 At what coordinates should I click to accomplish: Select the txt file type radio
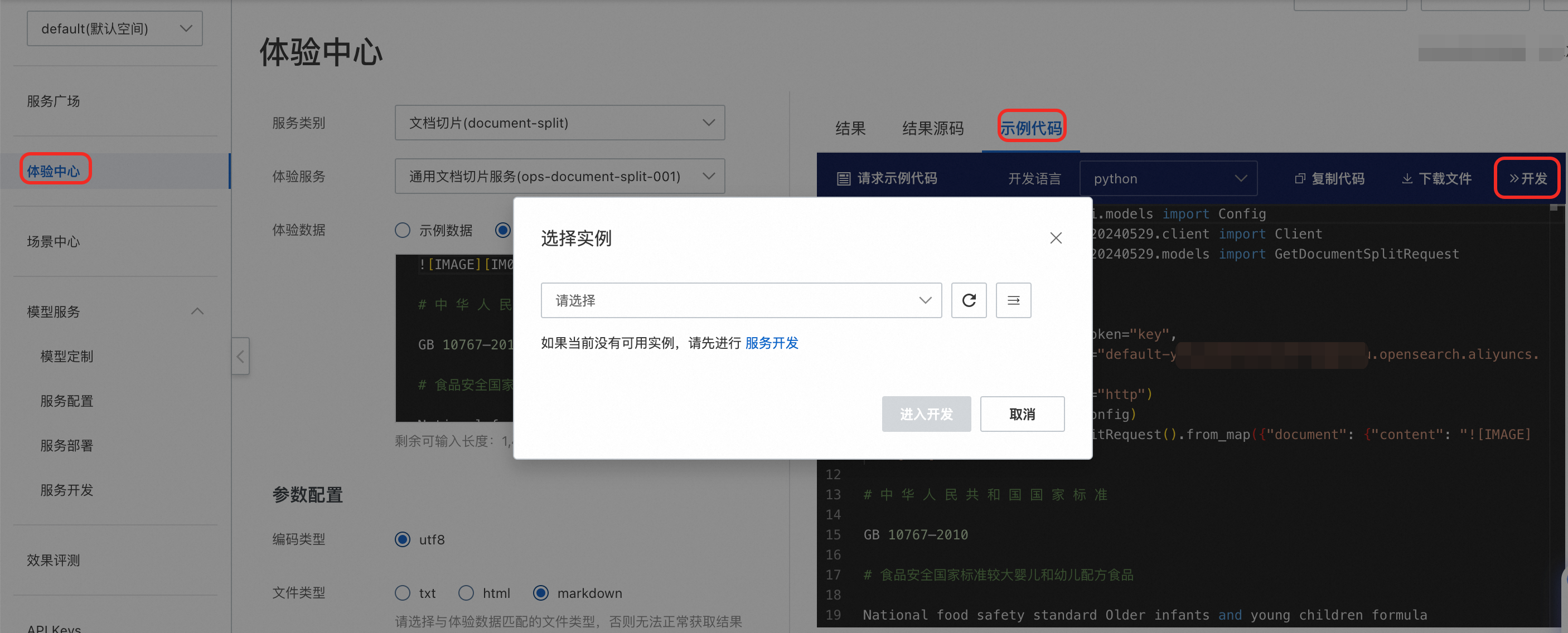tap(403, 593)
